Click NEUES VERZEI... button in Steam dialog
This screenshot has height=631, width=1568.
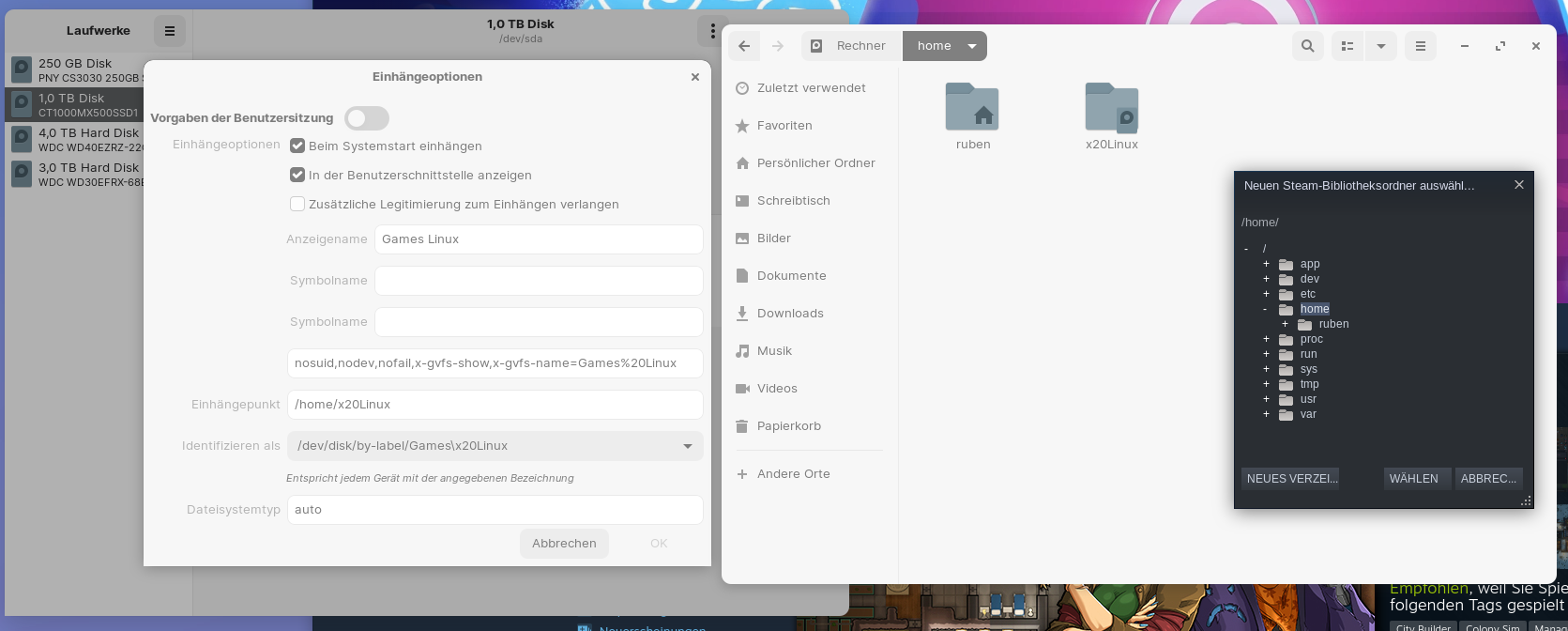1290,479
